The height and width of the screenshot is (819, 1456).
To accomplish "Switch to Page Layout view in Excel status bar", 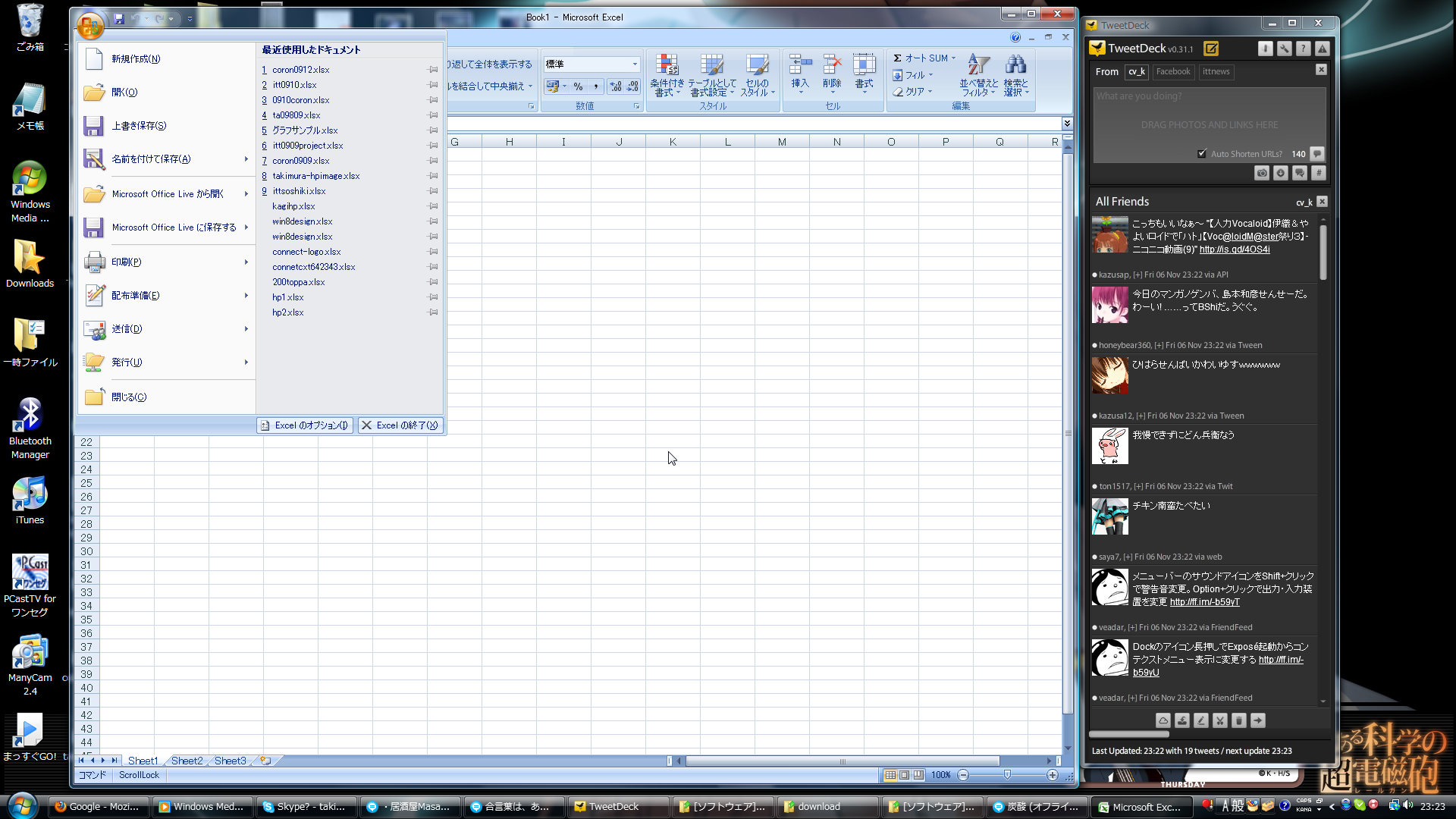I will click(905, 775).
